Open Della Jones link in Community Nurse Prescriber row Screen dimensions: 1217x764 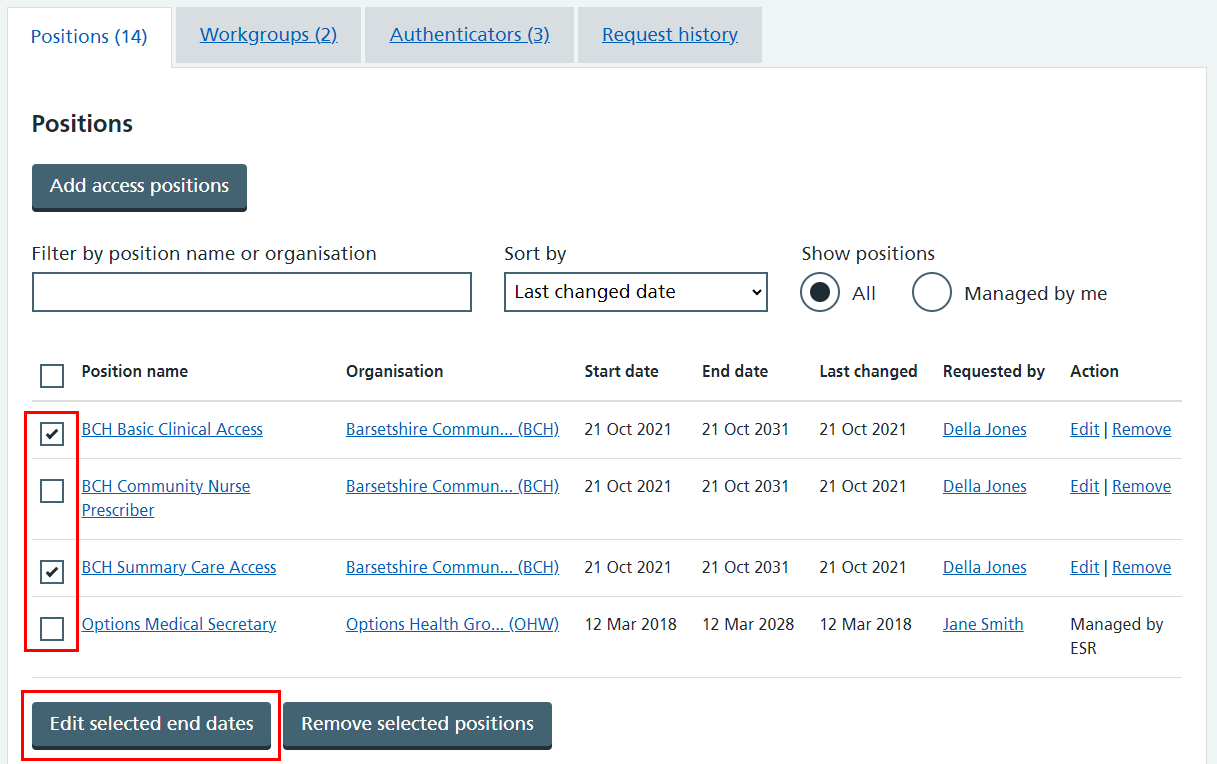[x=984, y=486]
